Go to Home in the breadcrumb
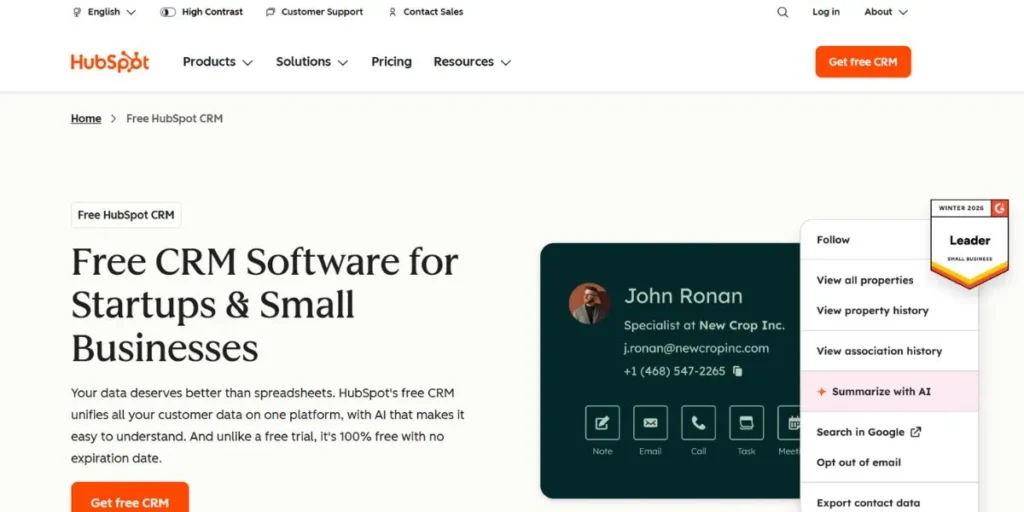The width and height of the screenshot is (1024, 512). 86,118
